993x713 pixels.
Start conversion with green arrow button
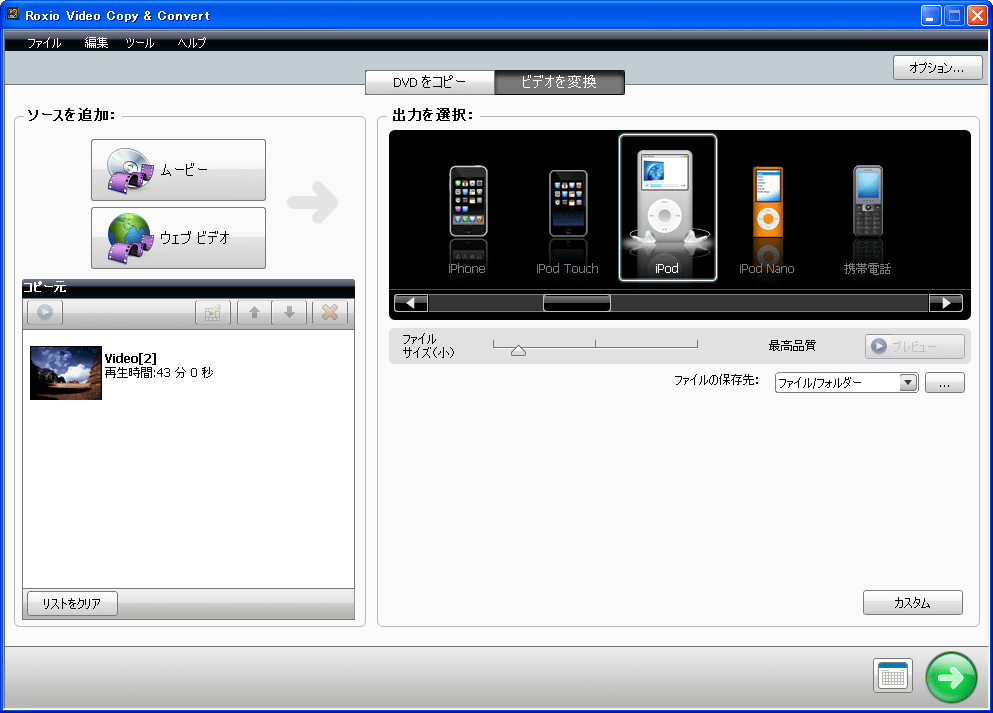click(x=951, y=678)
